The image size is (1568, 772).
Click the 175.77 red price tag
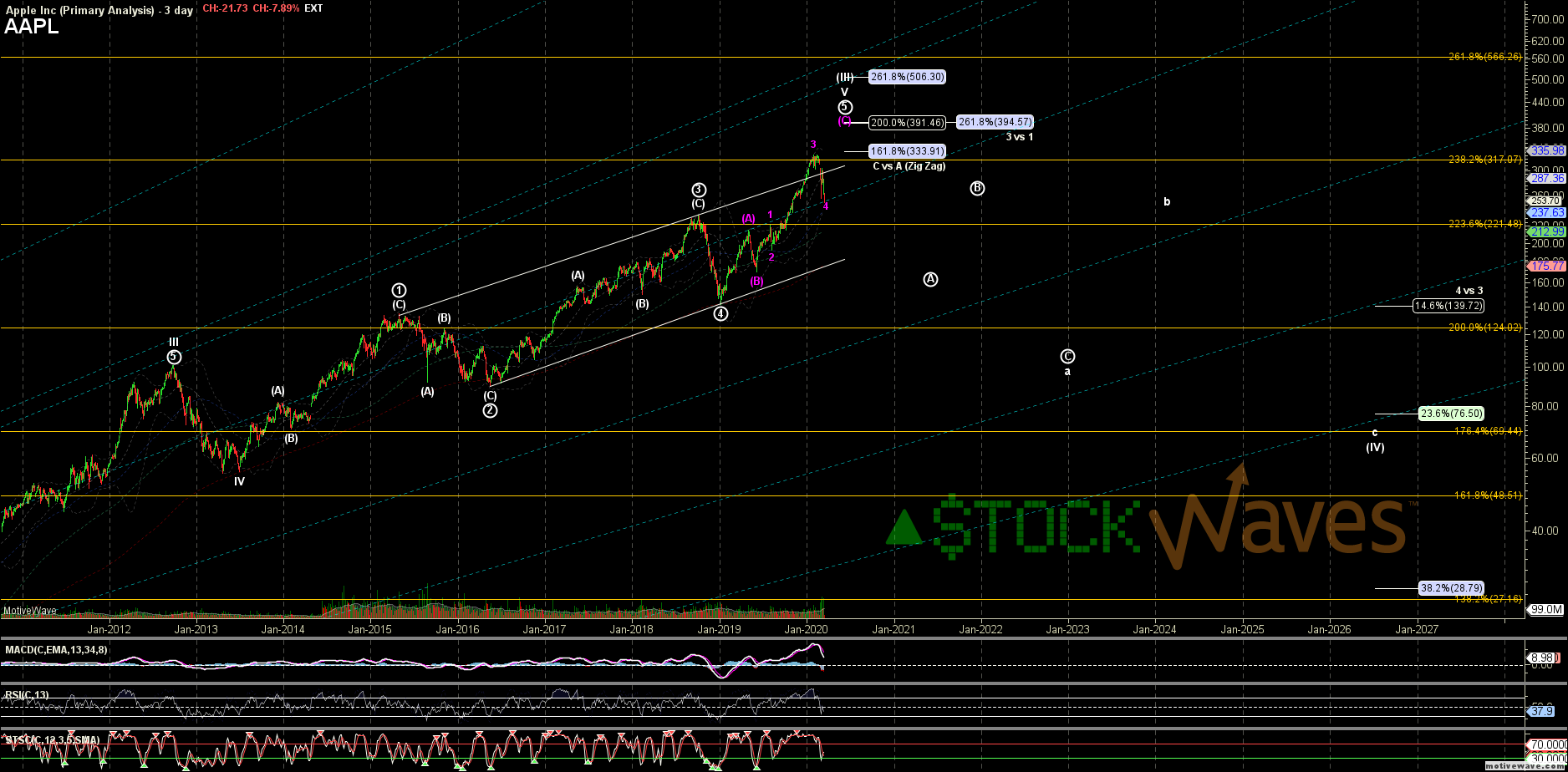pyautogui.click(x=1546, y=267)
